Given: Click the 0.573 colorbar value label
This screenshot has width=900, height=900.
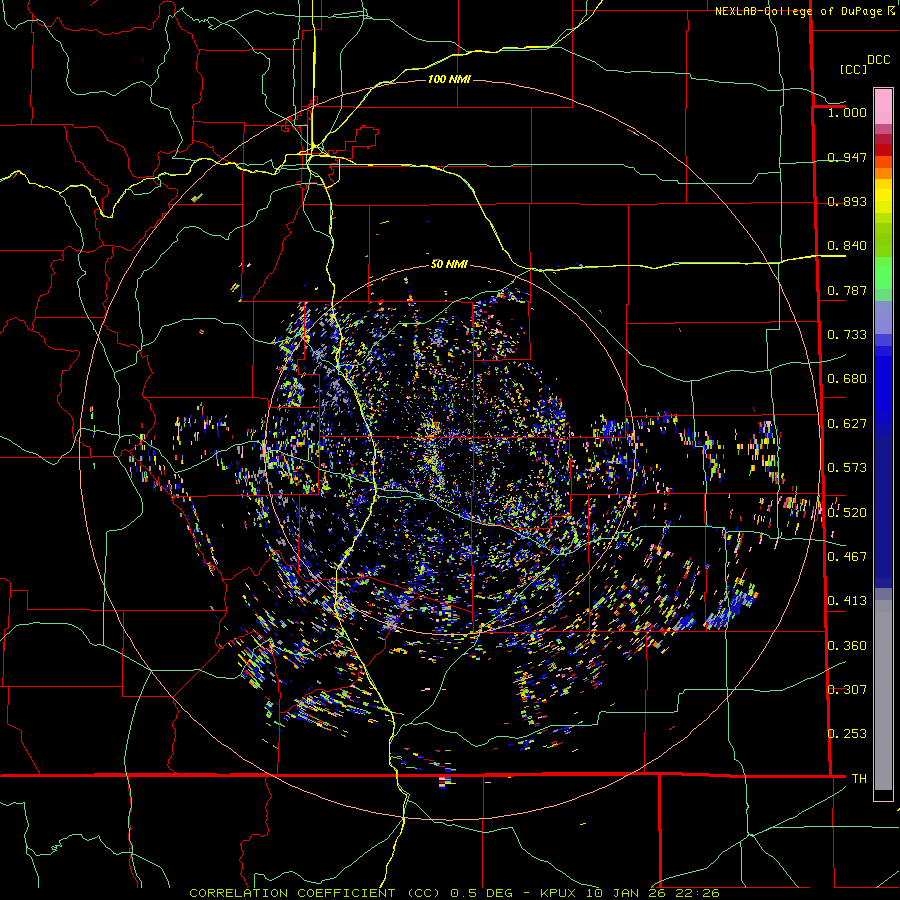Looking at the screenshot, I should (847, 468).
